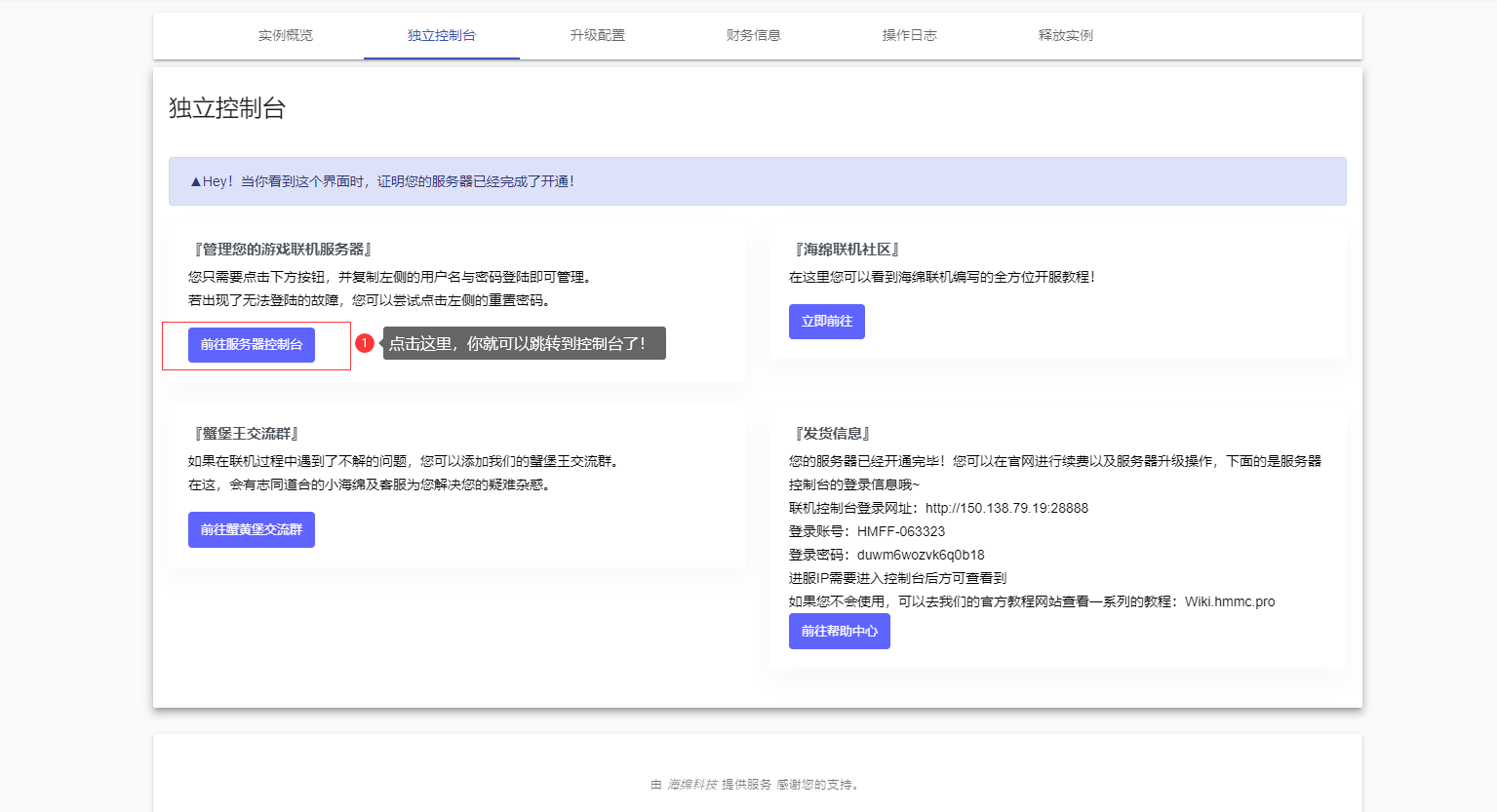1497x812 pixels.
Task: Click the 前往蟹黄堡交流群 button
Action: click(x=252, y=530)
